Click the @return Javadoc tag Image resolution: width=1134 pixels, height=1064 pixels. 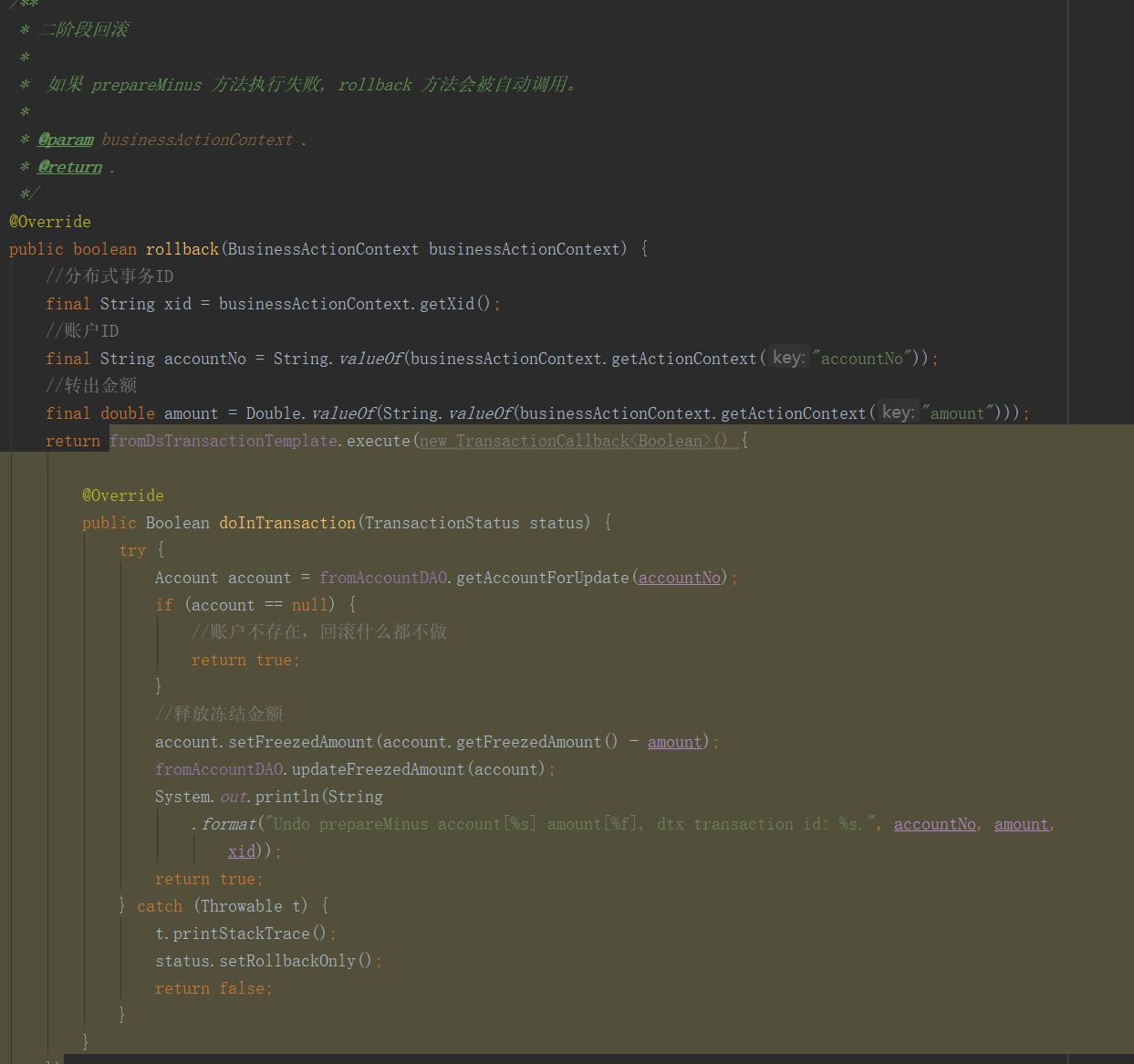tap(70, 167)
